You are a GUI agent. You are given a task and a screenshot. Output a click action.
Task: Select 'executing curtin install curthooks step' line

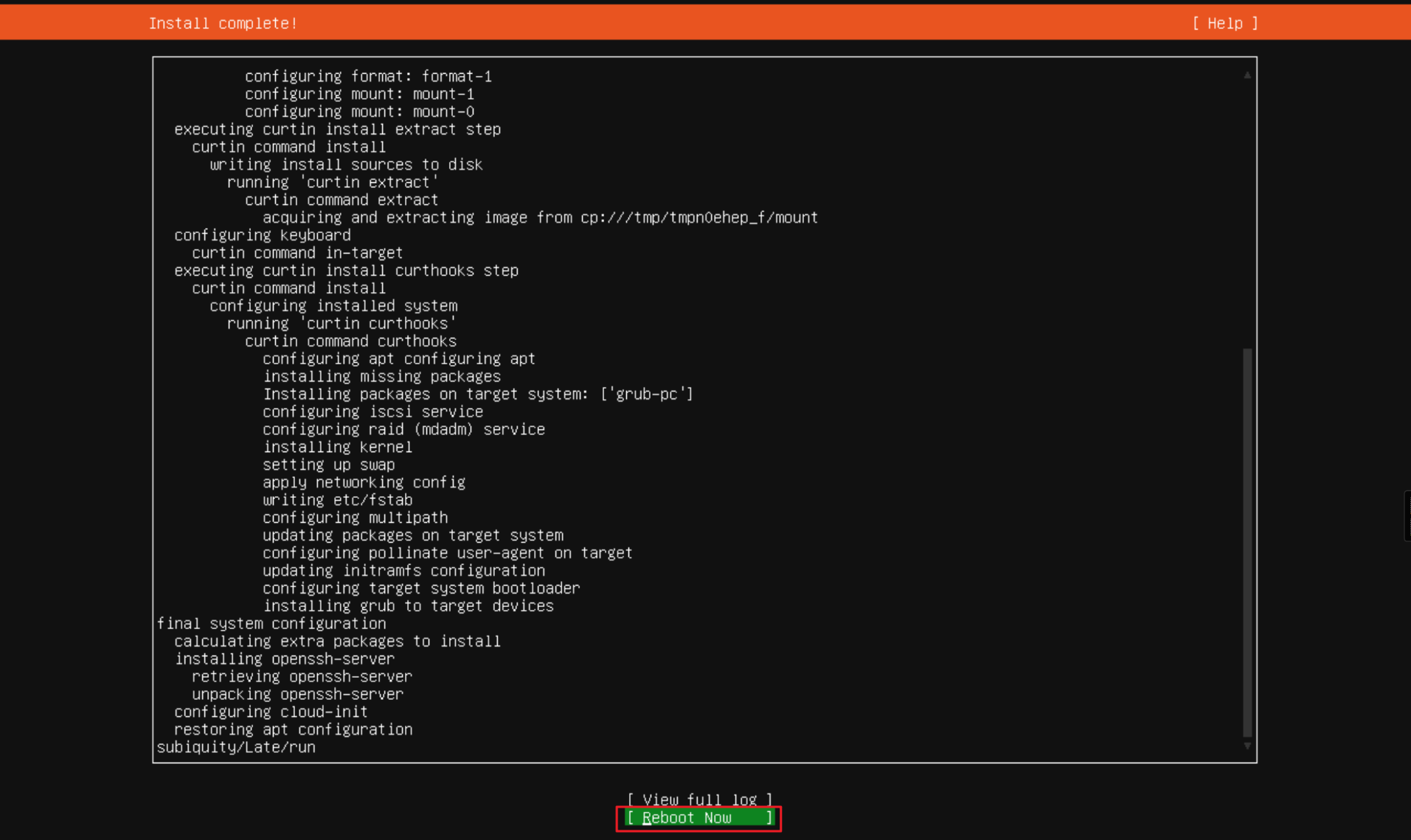coord(346,270)
